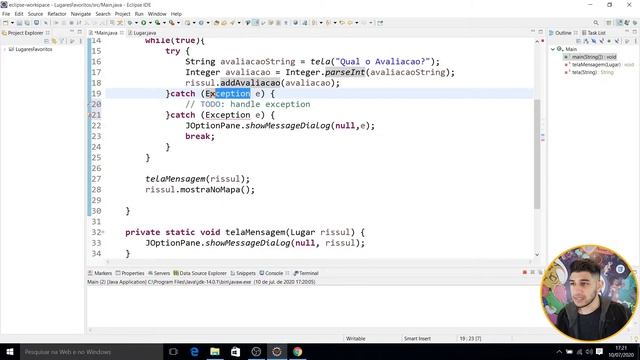The width and height of the screenshot is (640, 360).
Task: Open the Servers tab
Action: tap(159, 273)
